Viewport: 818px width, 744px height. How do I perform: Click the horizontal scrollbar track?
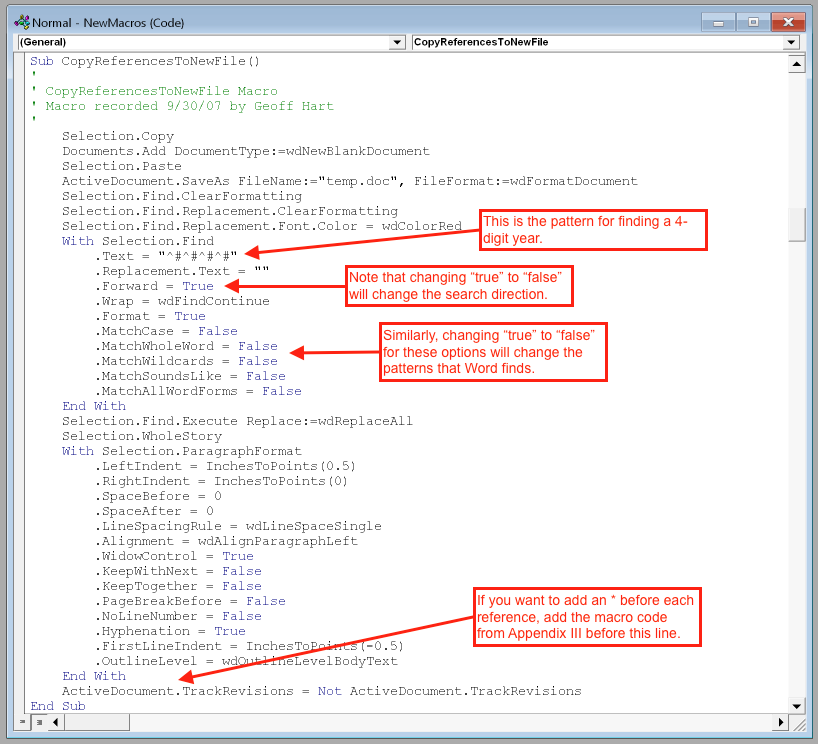click(x=400, y=721)
